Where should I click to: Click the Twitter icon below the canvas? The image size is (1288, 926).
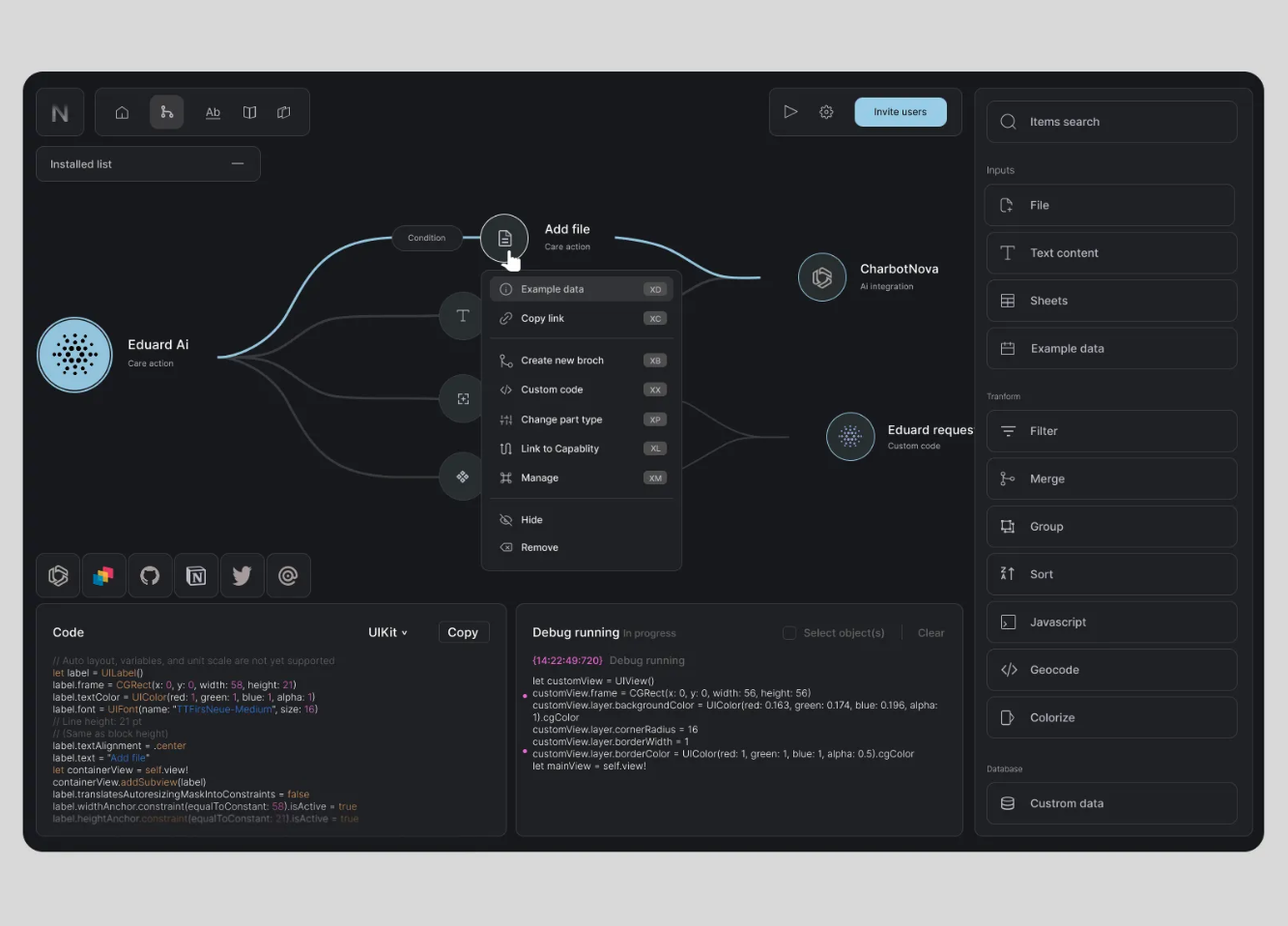point(242,575)
